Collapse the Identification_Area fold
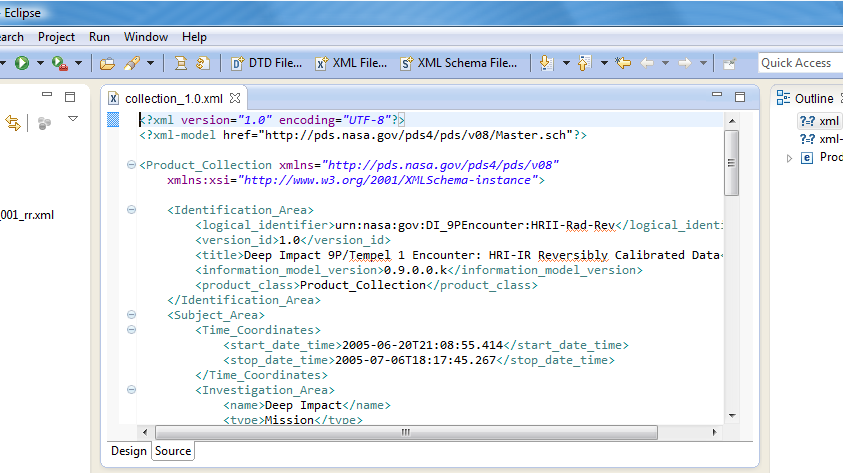 click(x=131, y=210)
